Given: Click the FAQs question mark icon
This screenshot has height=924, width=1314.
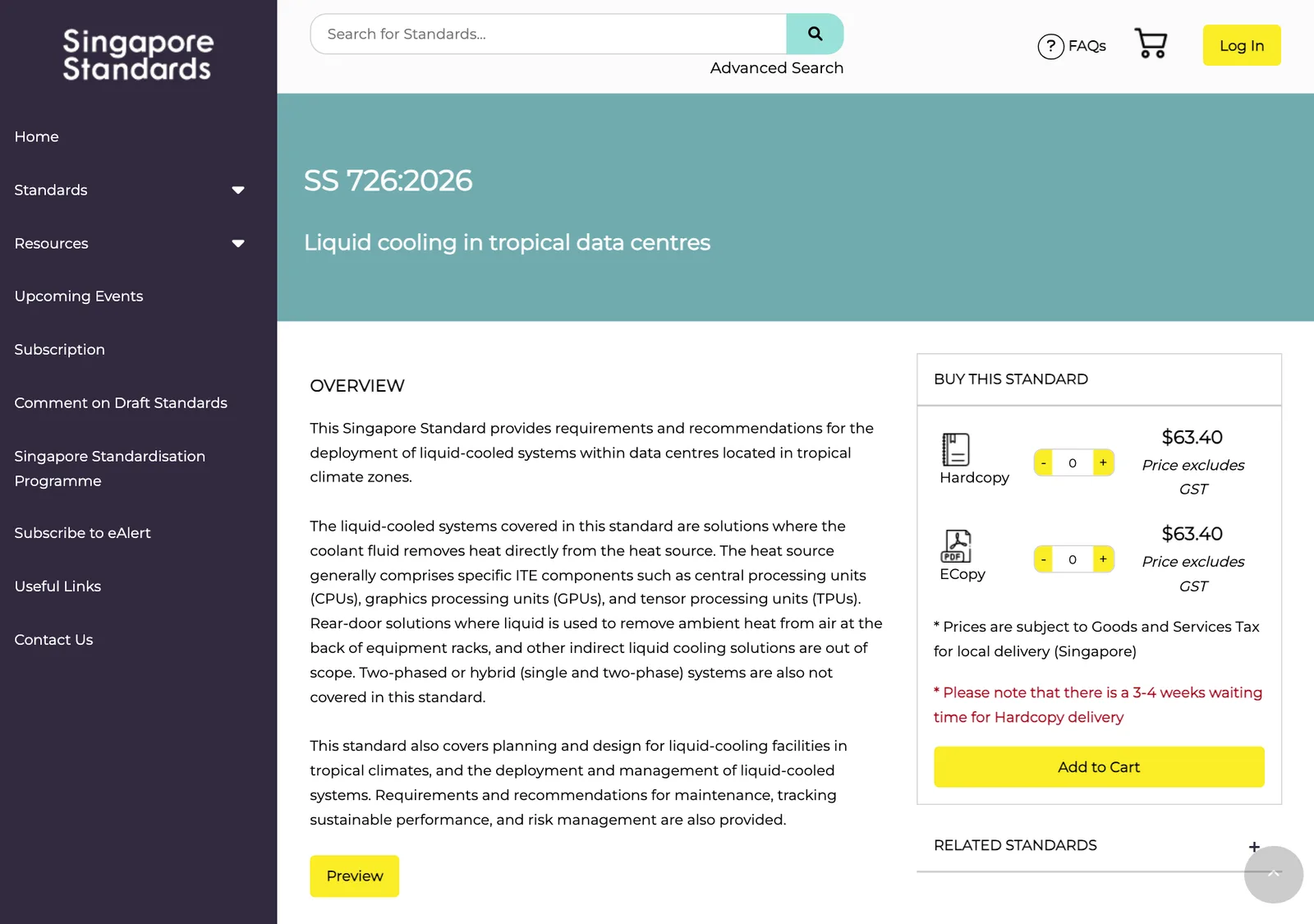Looking at the screenshot, I should click(1050, 46).
